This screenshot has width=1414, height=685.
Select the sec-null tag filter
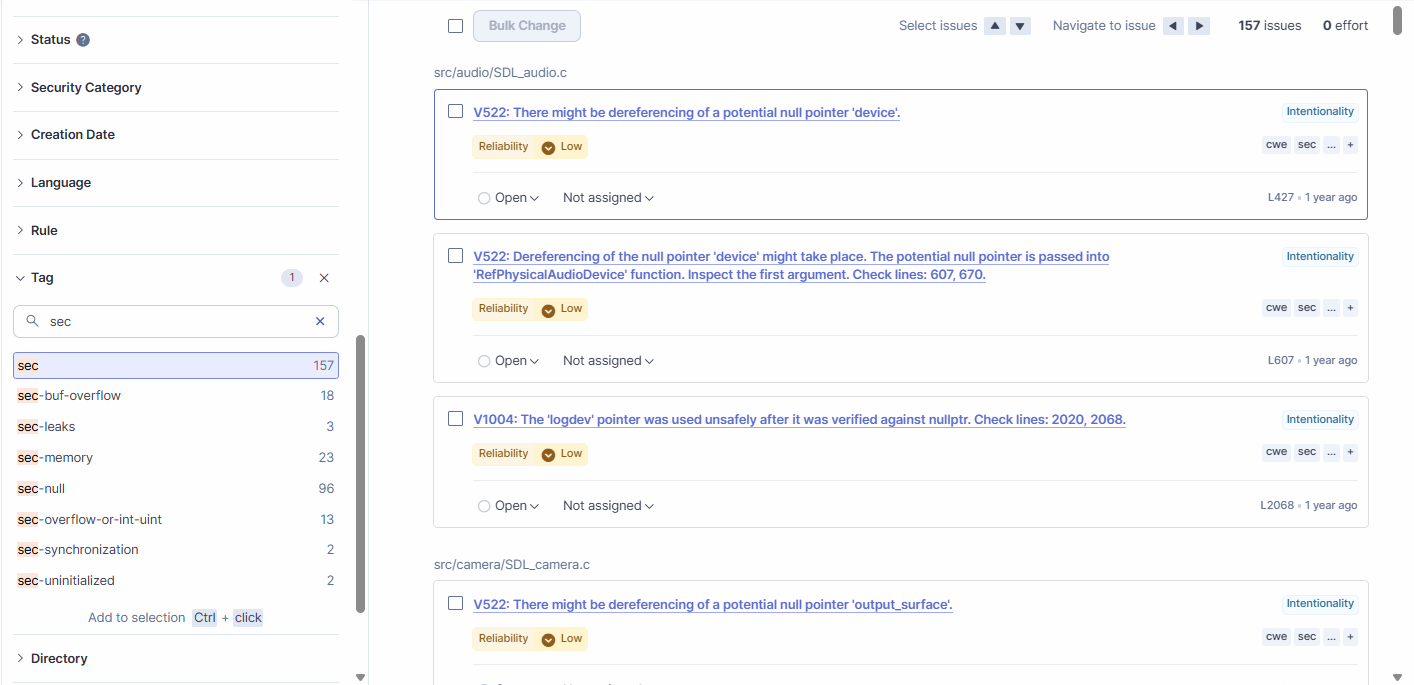click(x=41, y=489)
